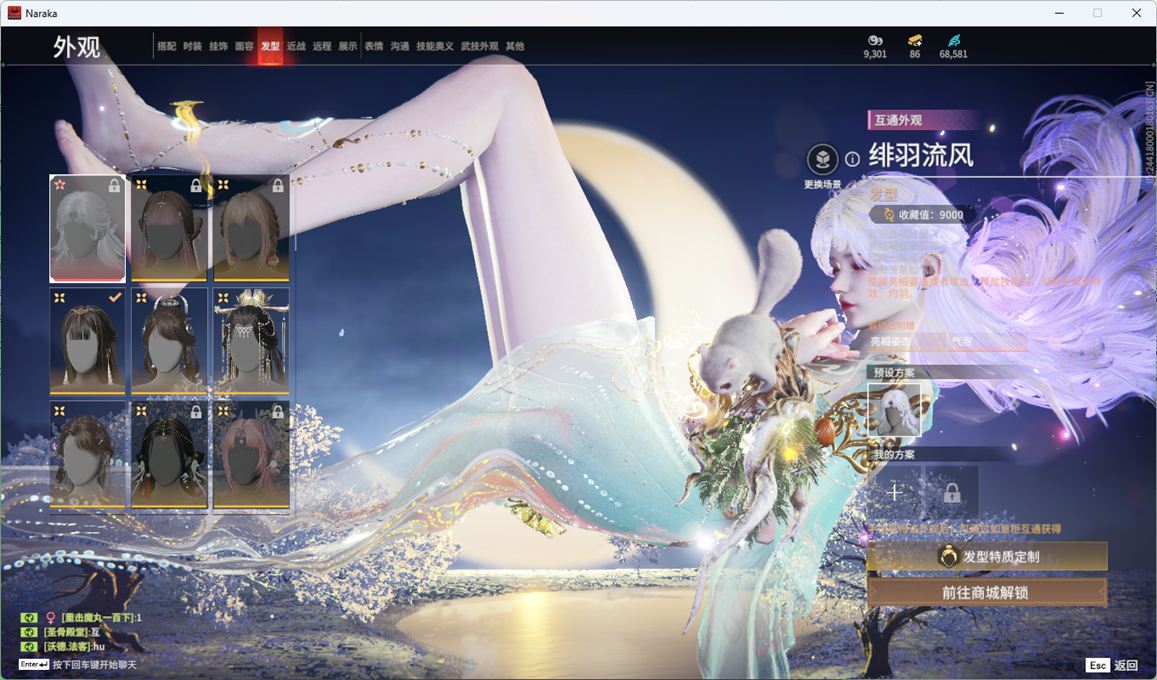Select the dark updo with silver hairpiece
The width and height of the screenshot is (1157, 680).
coord(169,341)
